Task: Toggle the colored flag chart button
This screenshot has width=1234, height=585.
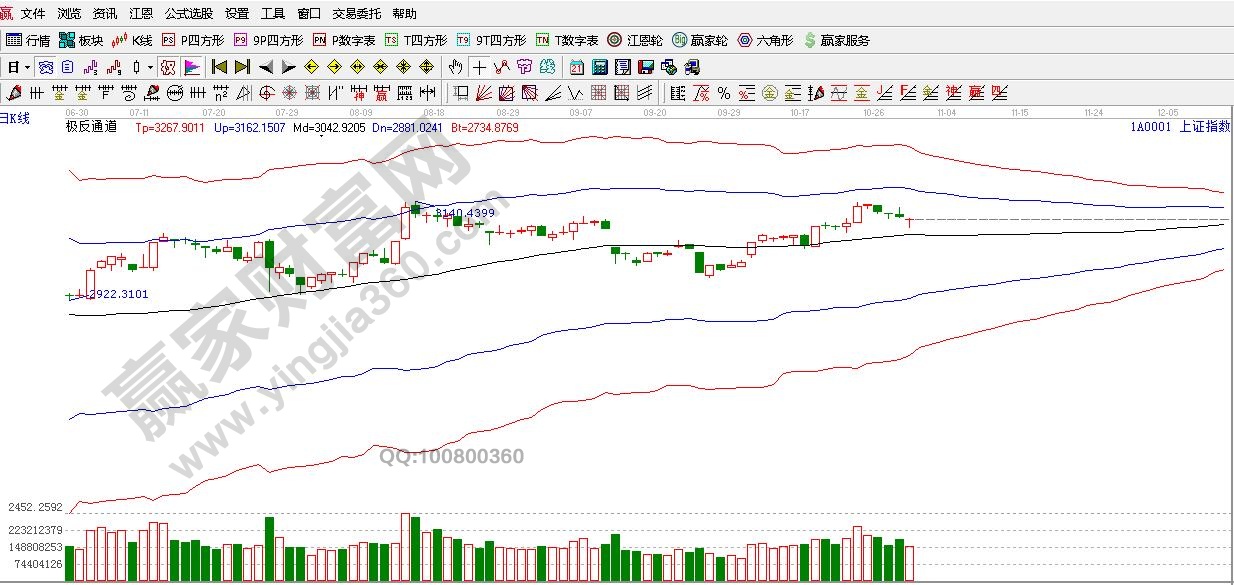Action: pos(192,67)
